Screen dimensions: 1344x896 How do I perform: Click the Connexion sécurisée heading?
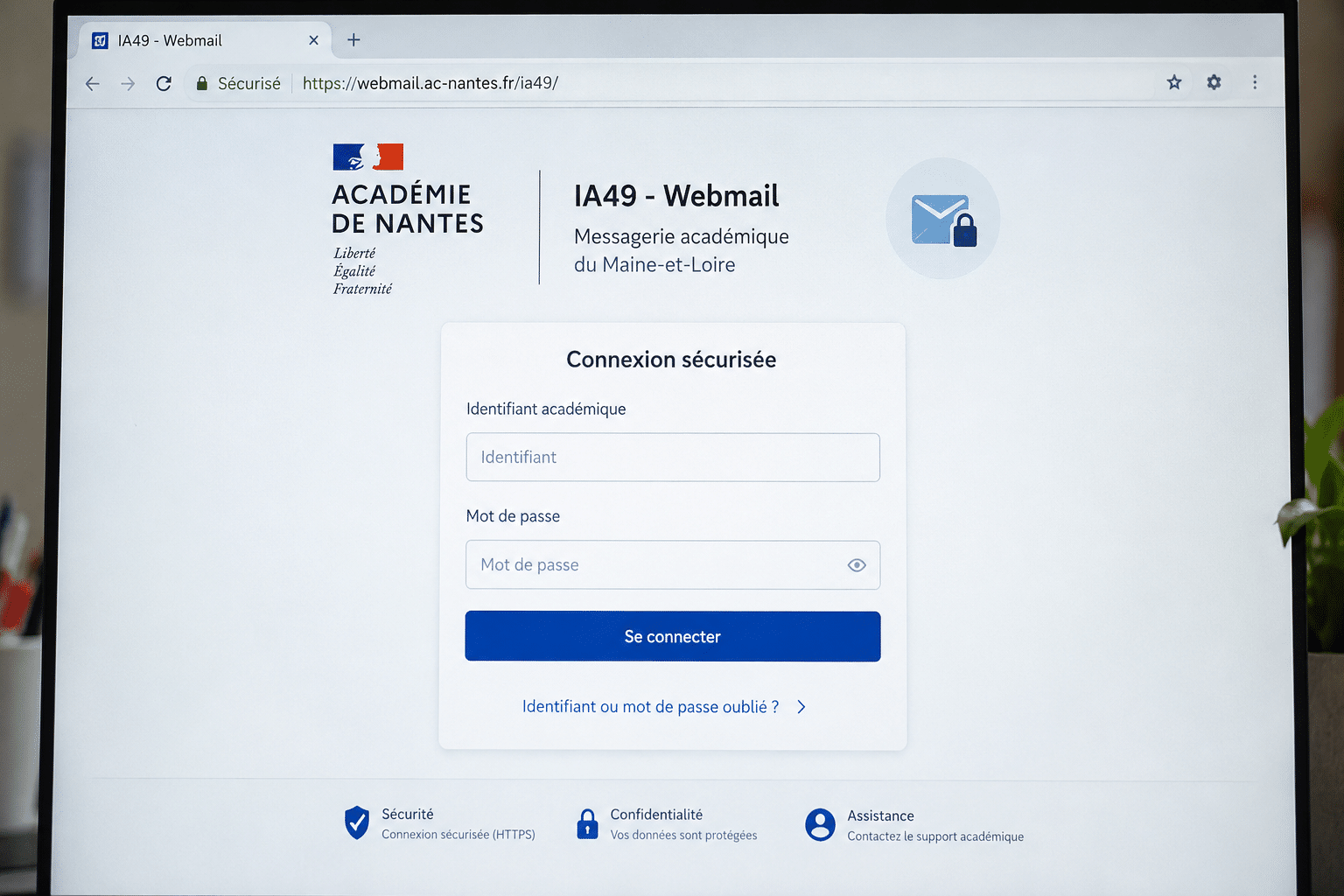[x=671, y=360]
